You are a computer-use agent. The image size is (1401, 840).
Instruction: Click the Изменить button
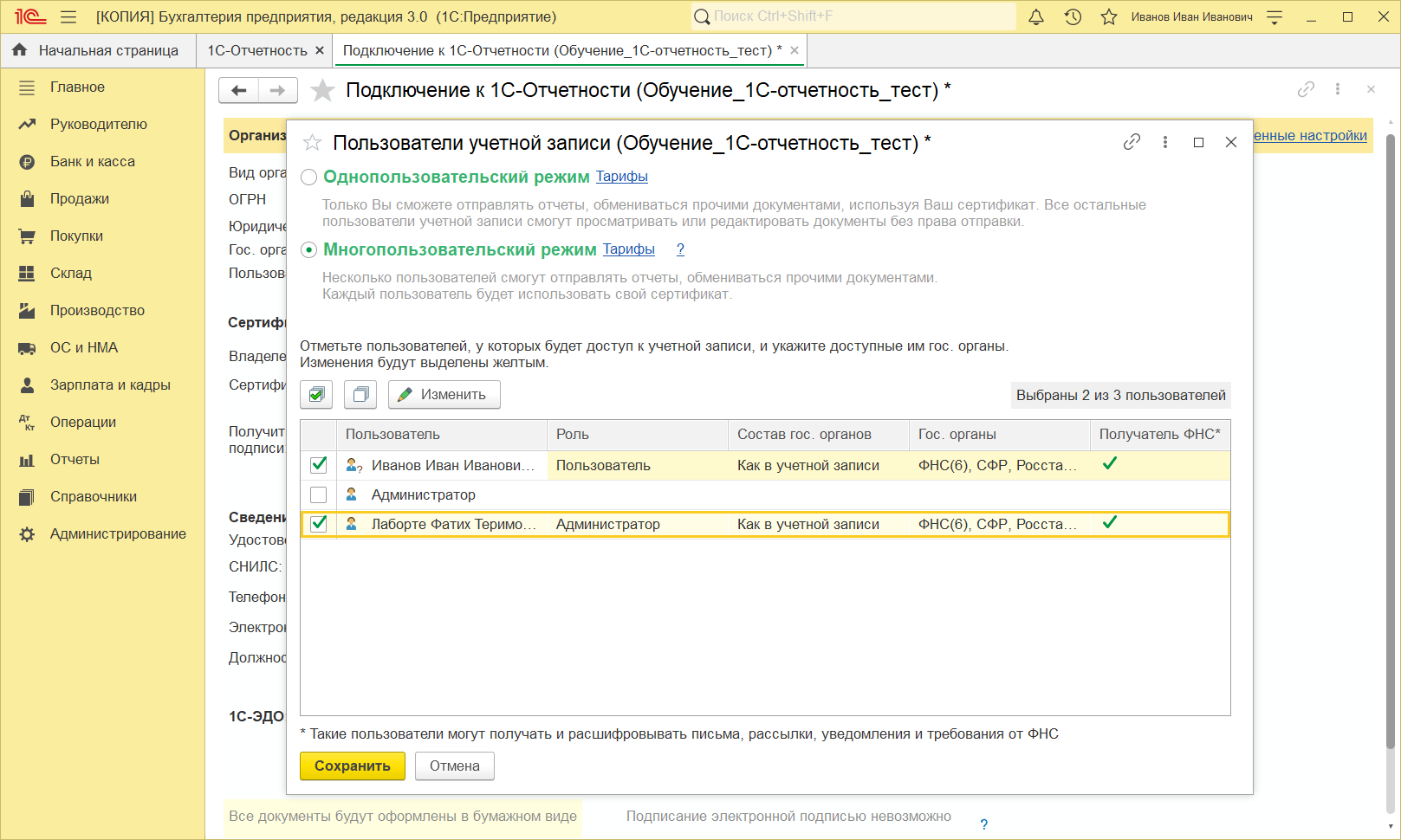tap(444, 395)
